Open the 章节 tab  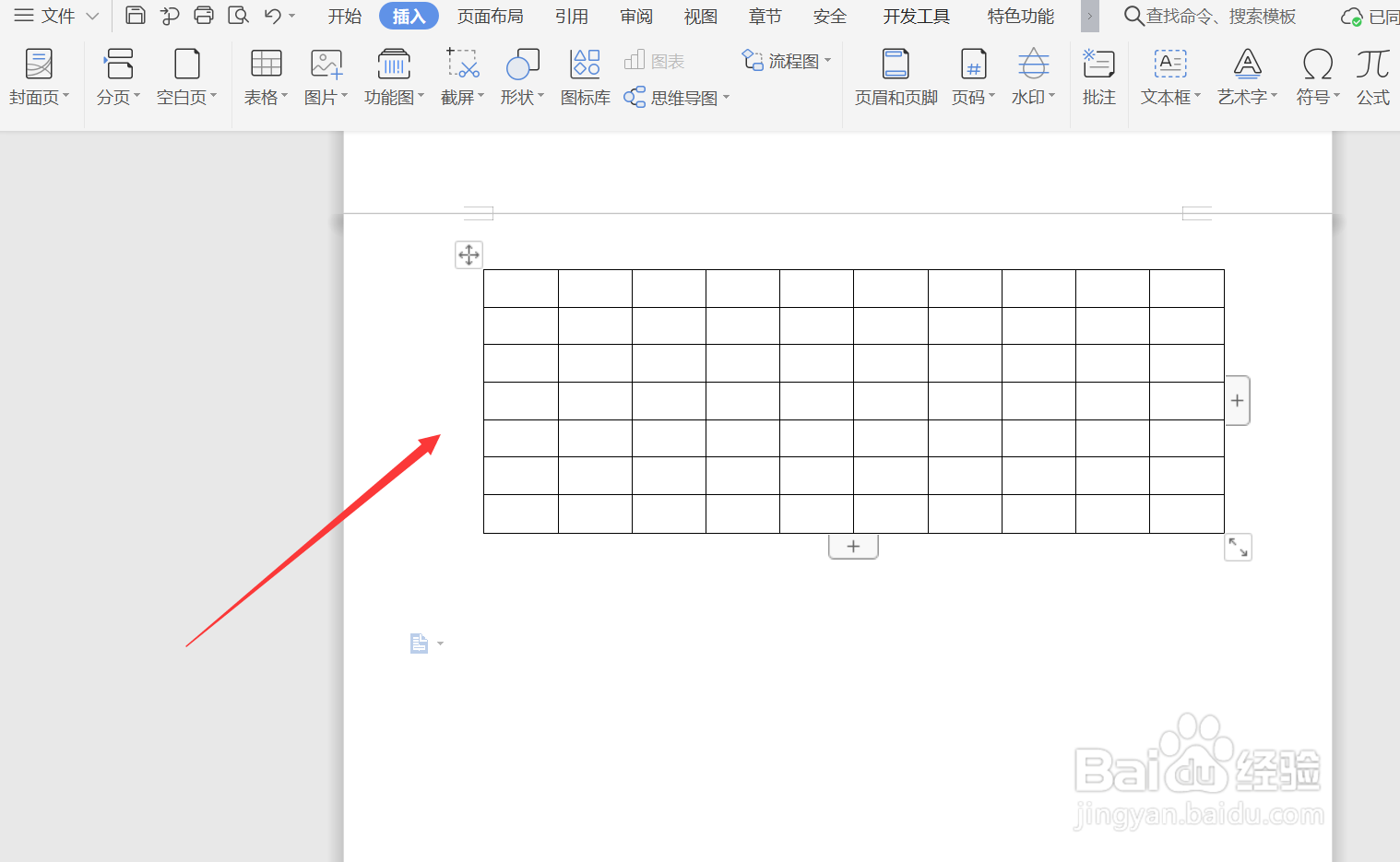[x=765, y=17]
